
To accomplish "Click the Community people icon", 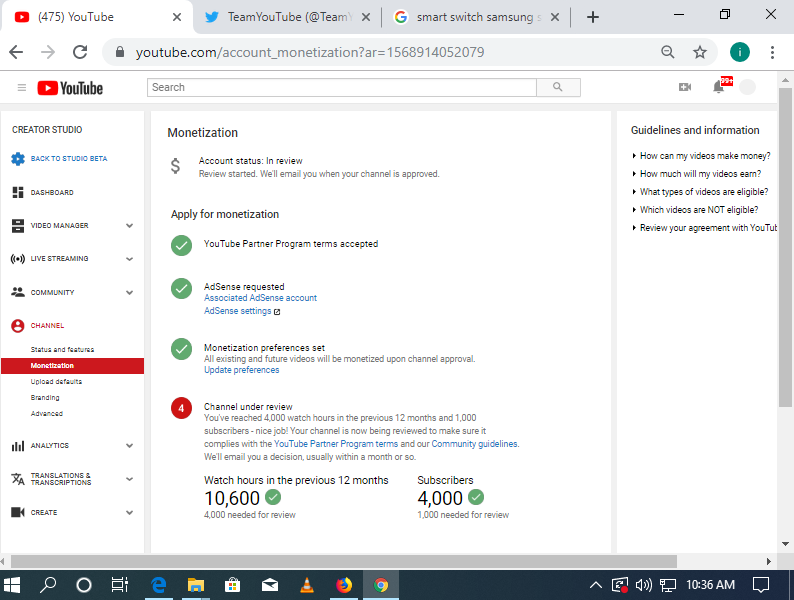I will point(18,292).
